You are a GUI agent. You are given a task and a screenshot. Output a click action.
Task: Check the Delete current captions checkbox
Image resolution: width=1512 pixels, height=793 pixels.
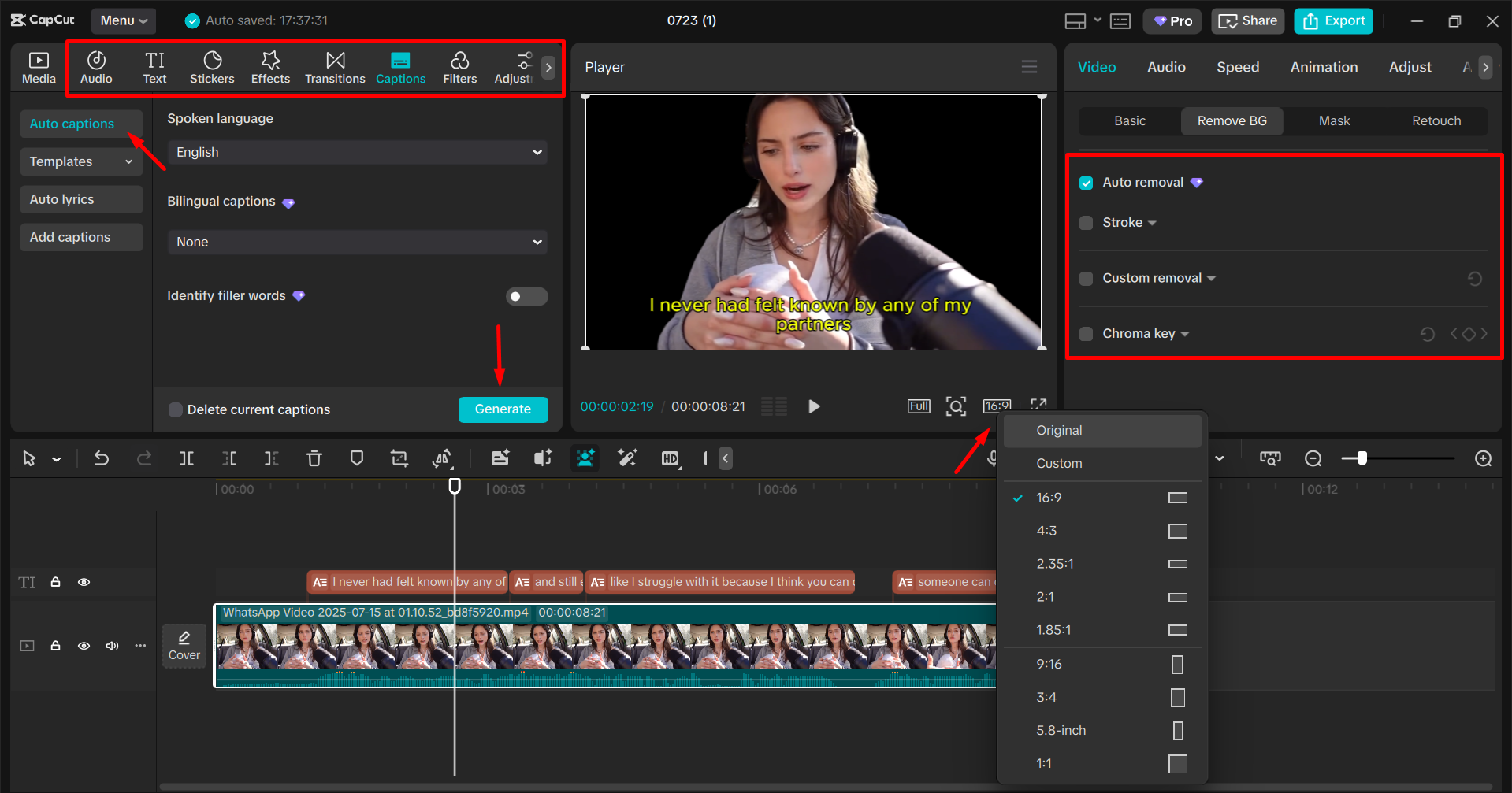[x=175, y=409]
